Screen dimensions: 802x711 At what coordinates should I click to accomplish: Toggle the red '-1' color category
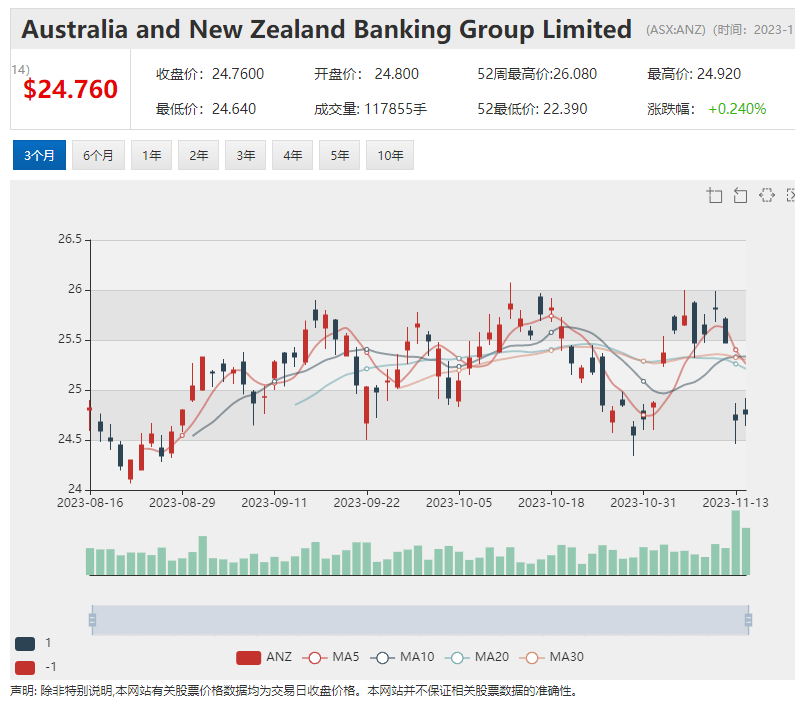point(26,666)
